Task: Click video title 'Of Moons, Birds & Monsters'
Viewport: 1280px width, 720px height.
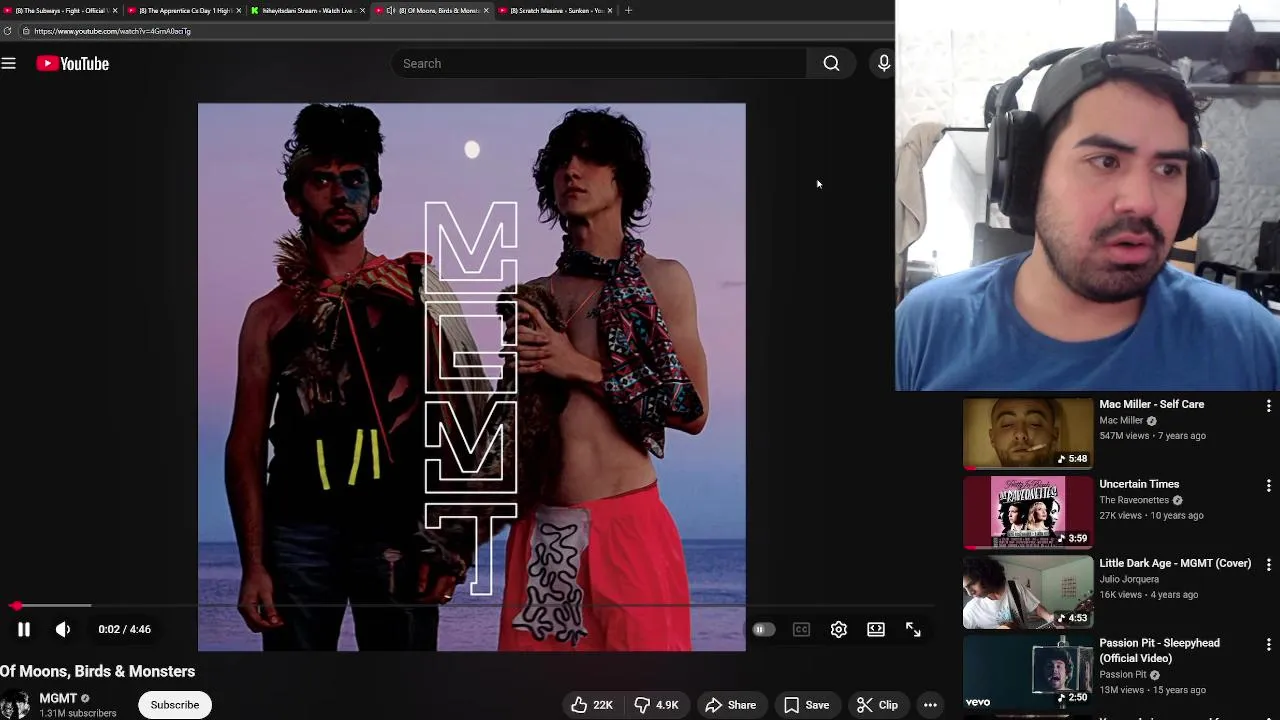Action: [x=98, y=671]
